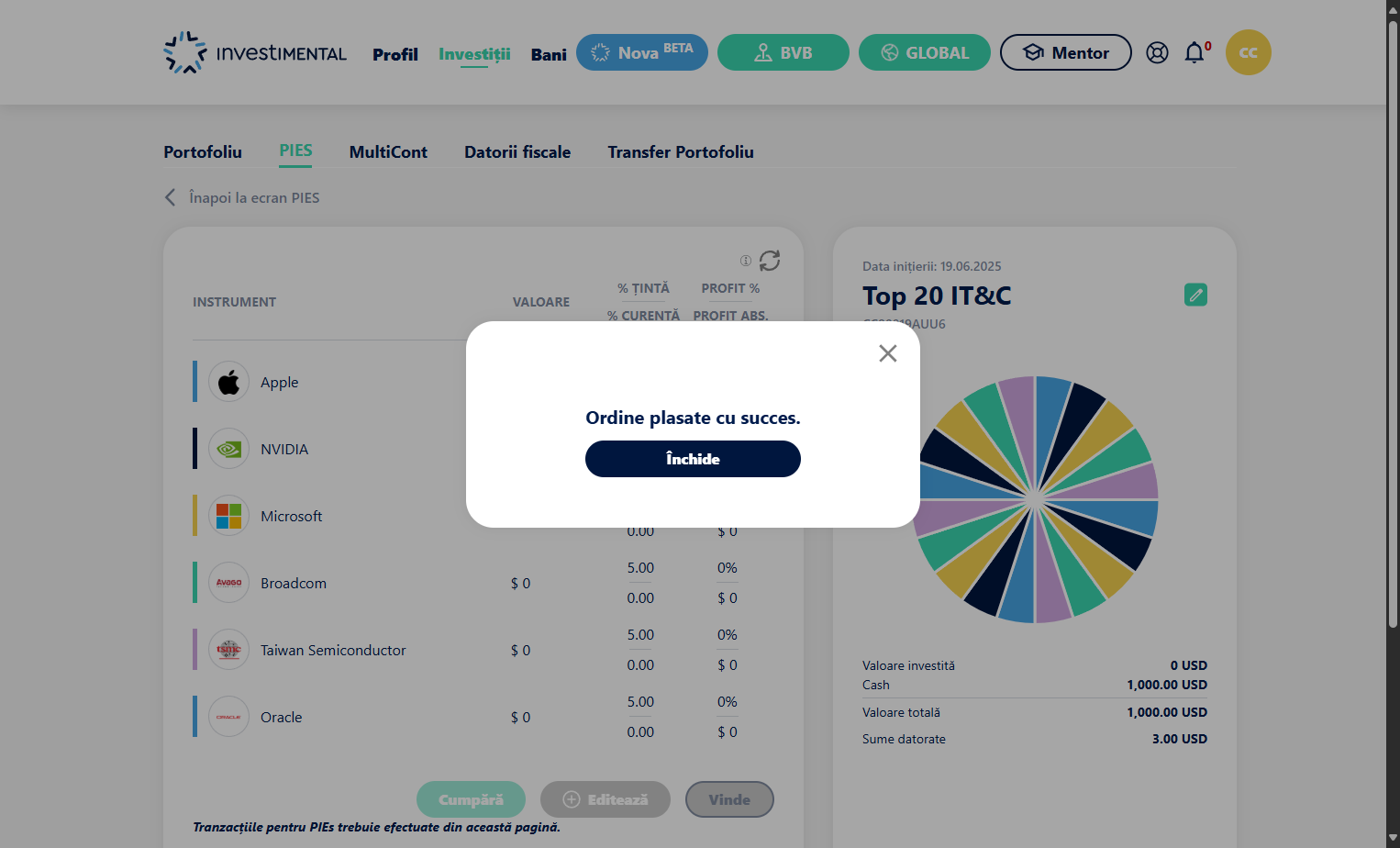Screen dimensions: 1400x848
Task: Click the Editează button
Action: coord(606,799)
